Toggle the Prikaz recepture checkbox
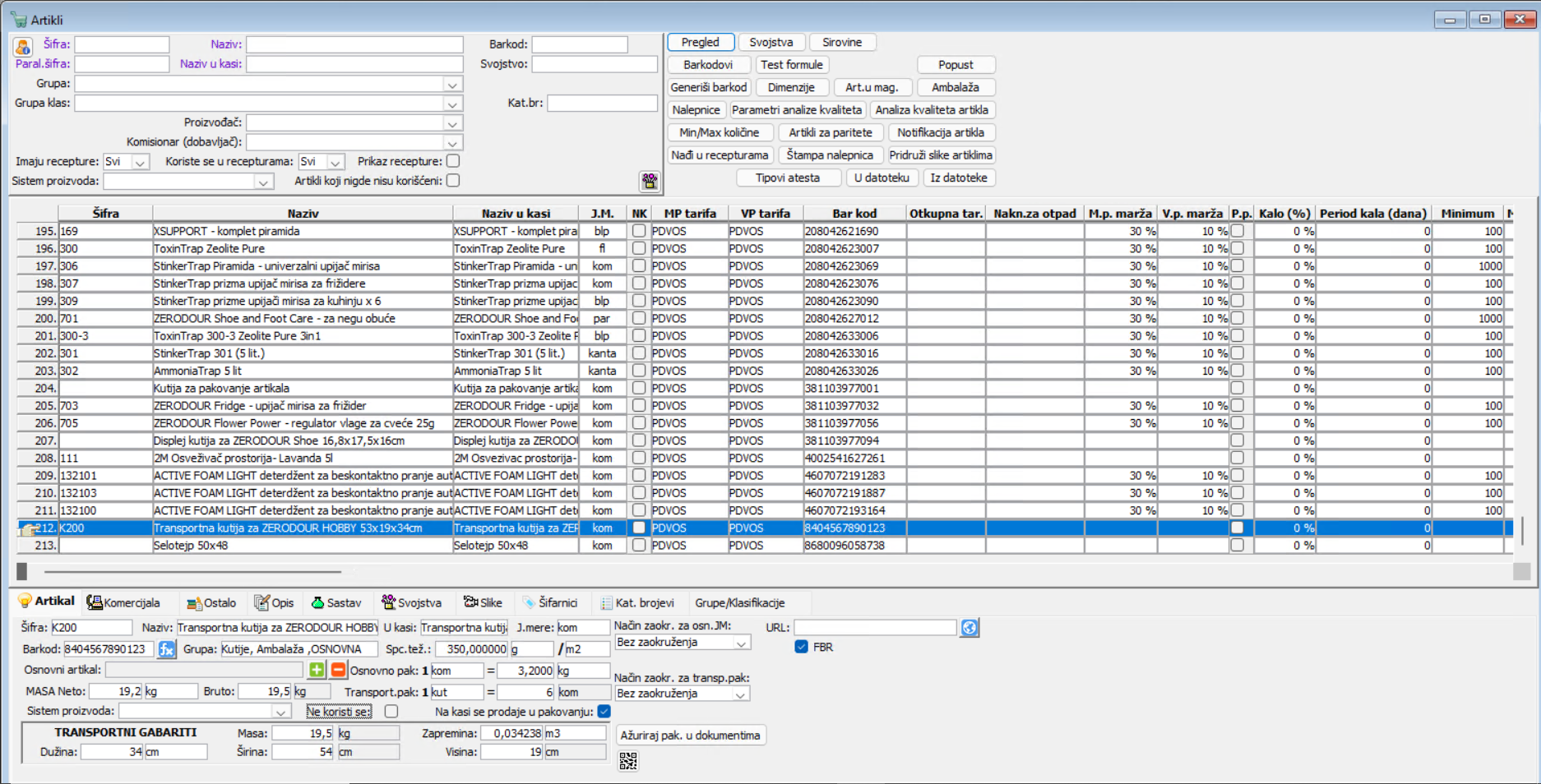This screenshot has width=1541, height=784. tap(453, 161)
